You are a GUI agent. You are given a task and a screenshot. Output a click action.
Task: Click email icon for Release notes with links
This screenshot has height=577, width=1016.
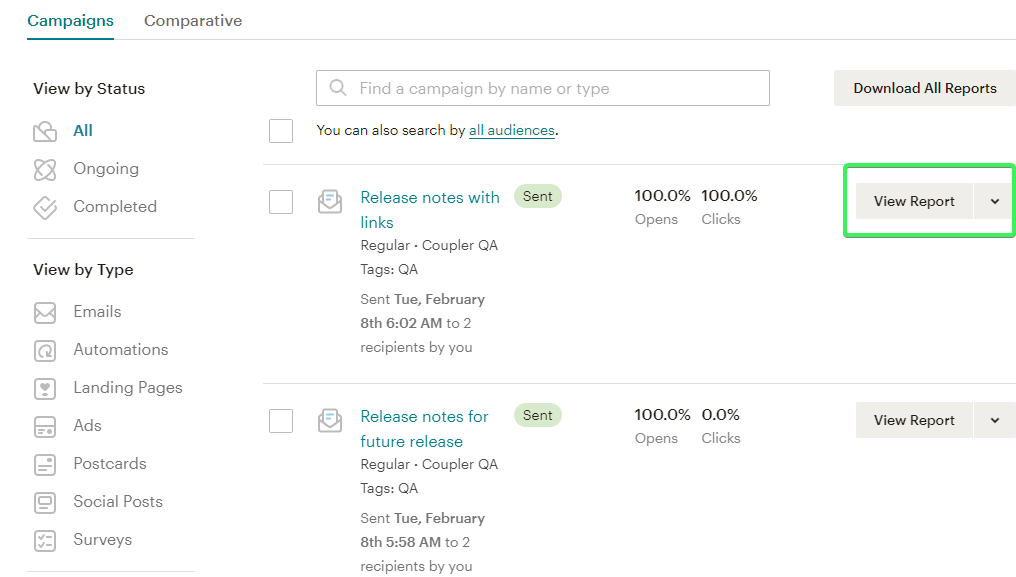point(330,202)
